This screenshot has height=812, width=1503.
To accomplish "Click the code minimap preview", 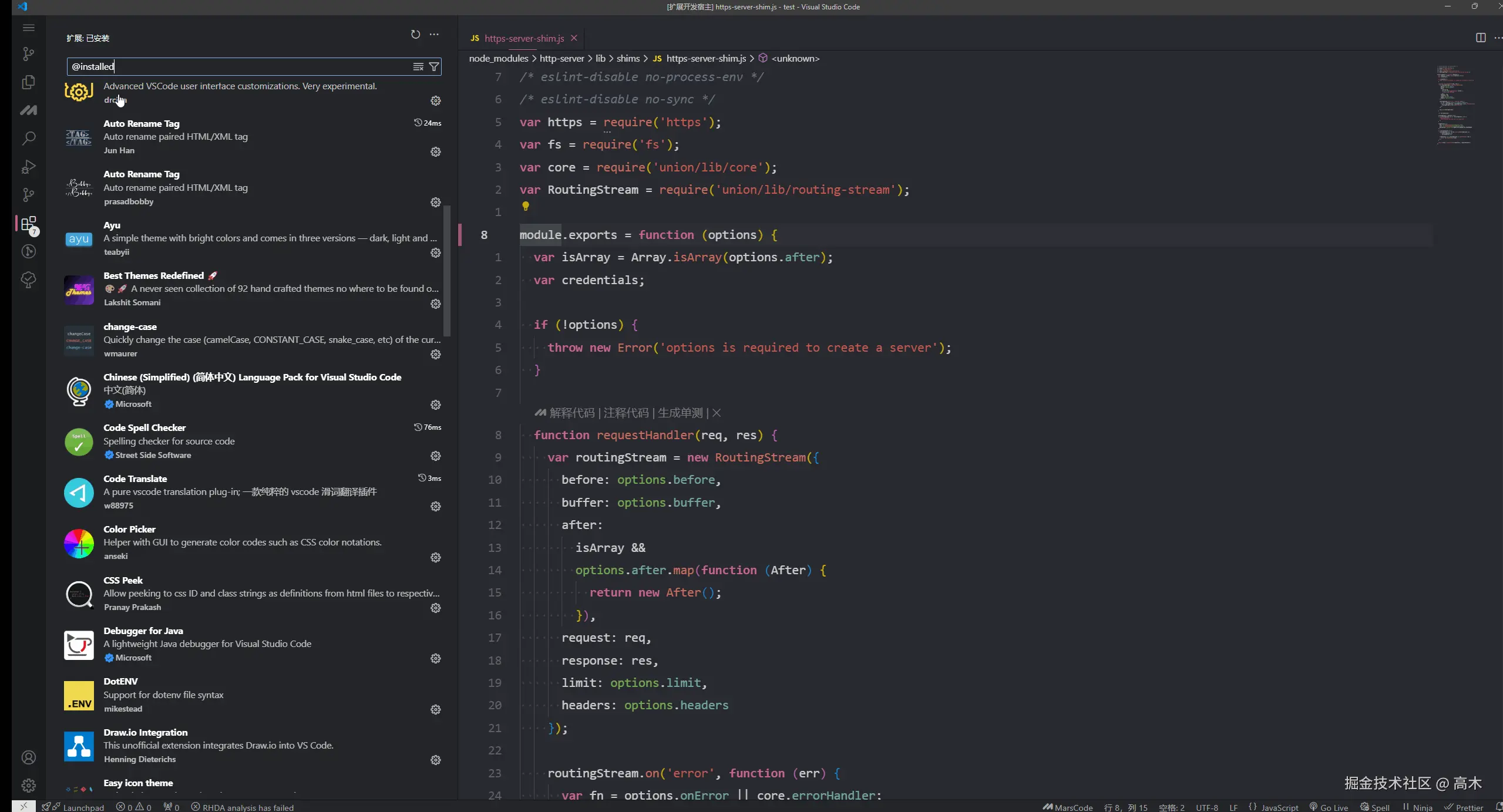I will click(1455, 105).
